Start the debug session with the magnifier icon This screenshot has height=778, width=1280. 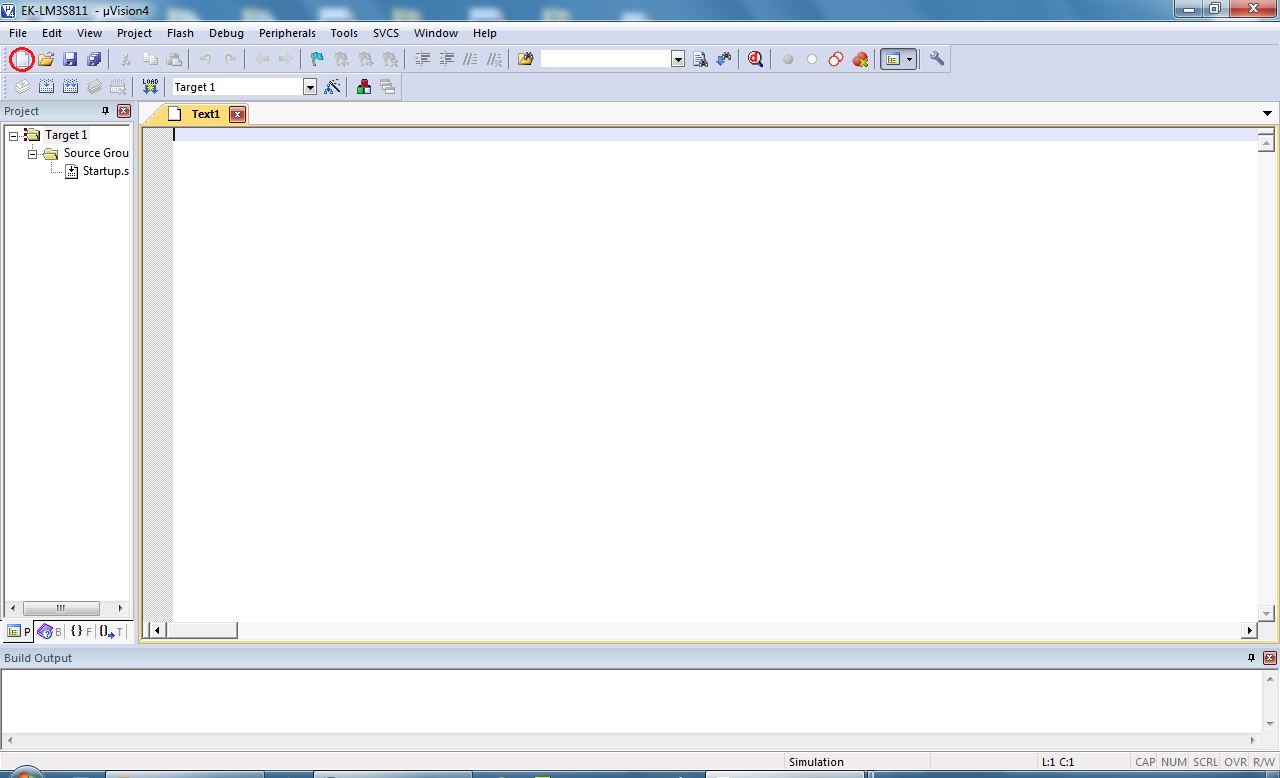tap(755, 59)
